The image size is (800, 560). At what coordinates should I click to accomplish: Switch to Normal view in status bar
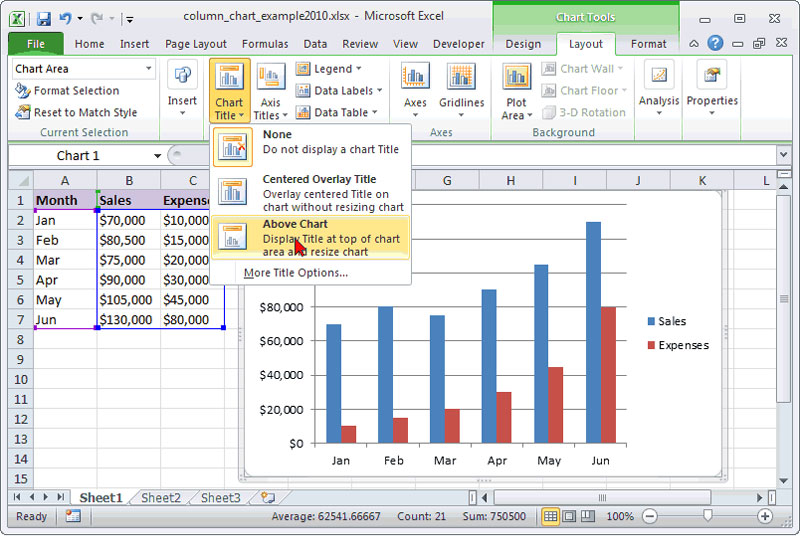pyautogui.click(x=550, y=516)
